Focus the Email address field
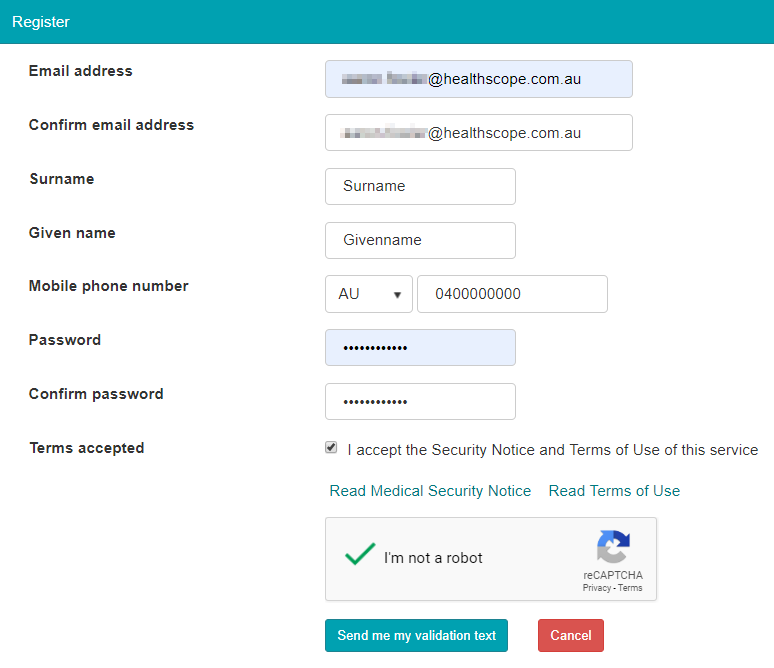This screenshot has width=774, height=668. (478, 79)
